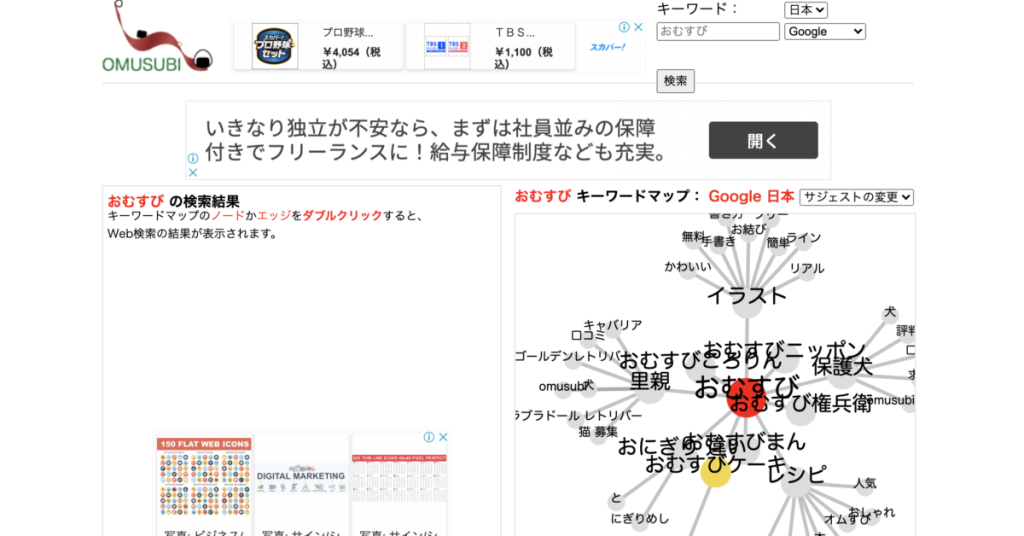The image size is (1024, 536).
Task: Select the 犬 node near 保護犬
Action: 889,313
